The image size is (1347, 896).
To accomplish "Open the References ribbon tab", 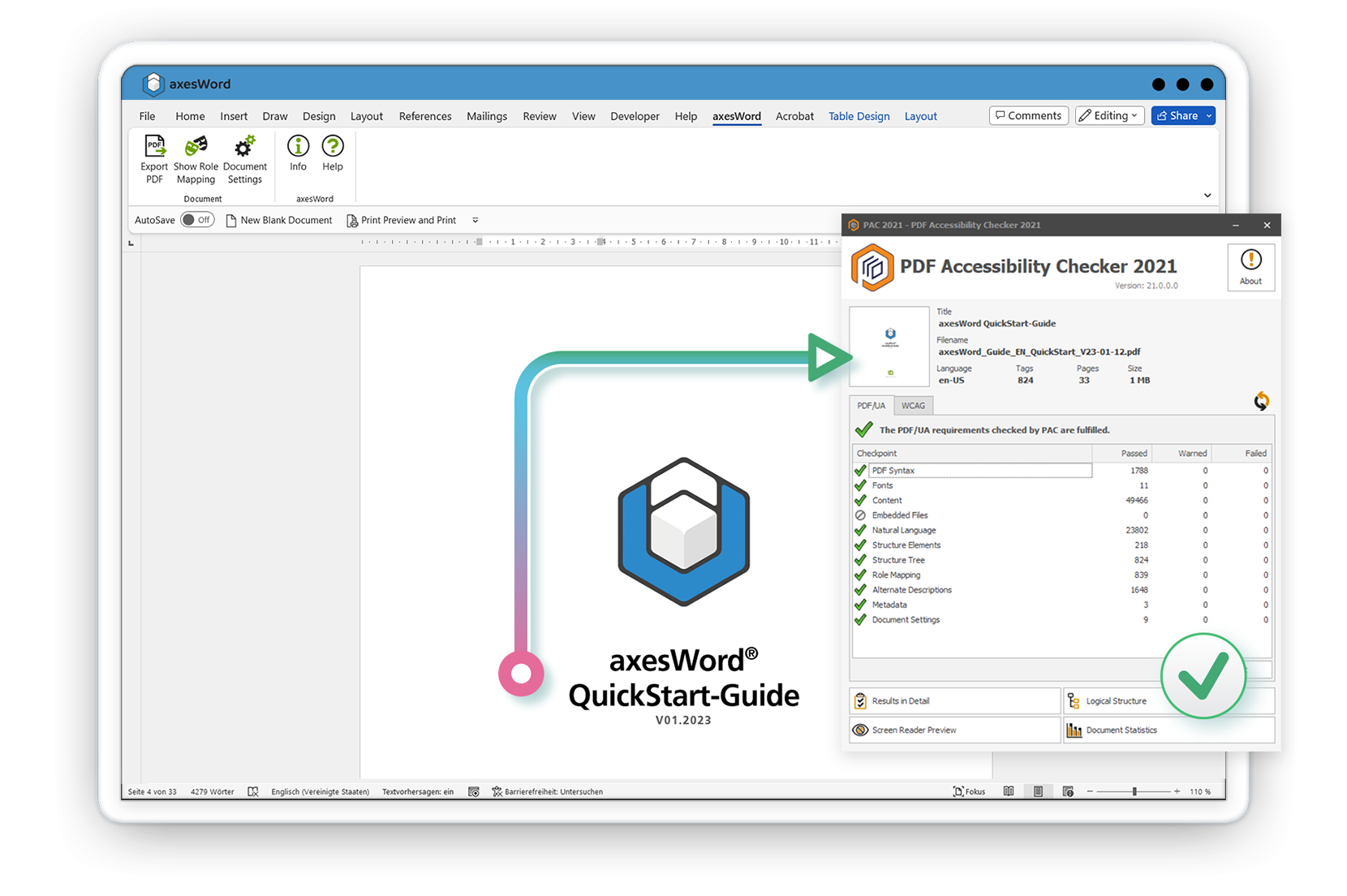I will click(424, 116).
